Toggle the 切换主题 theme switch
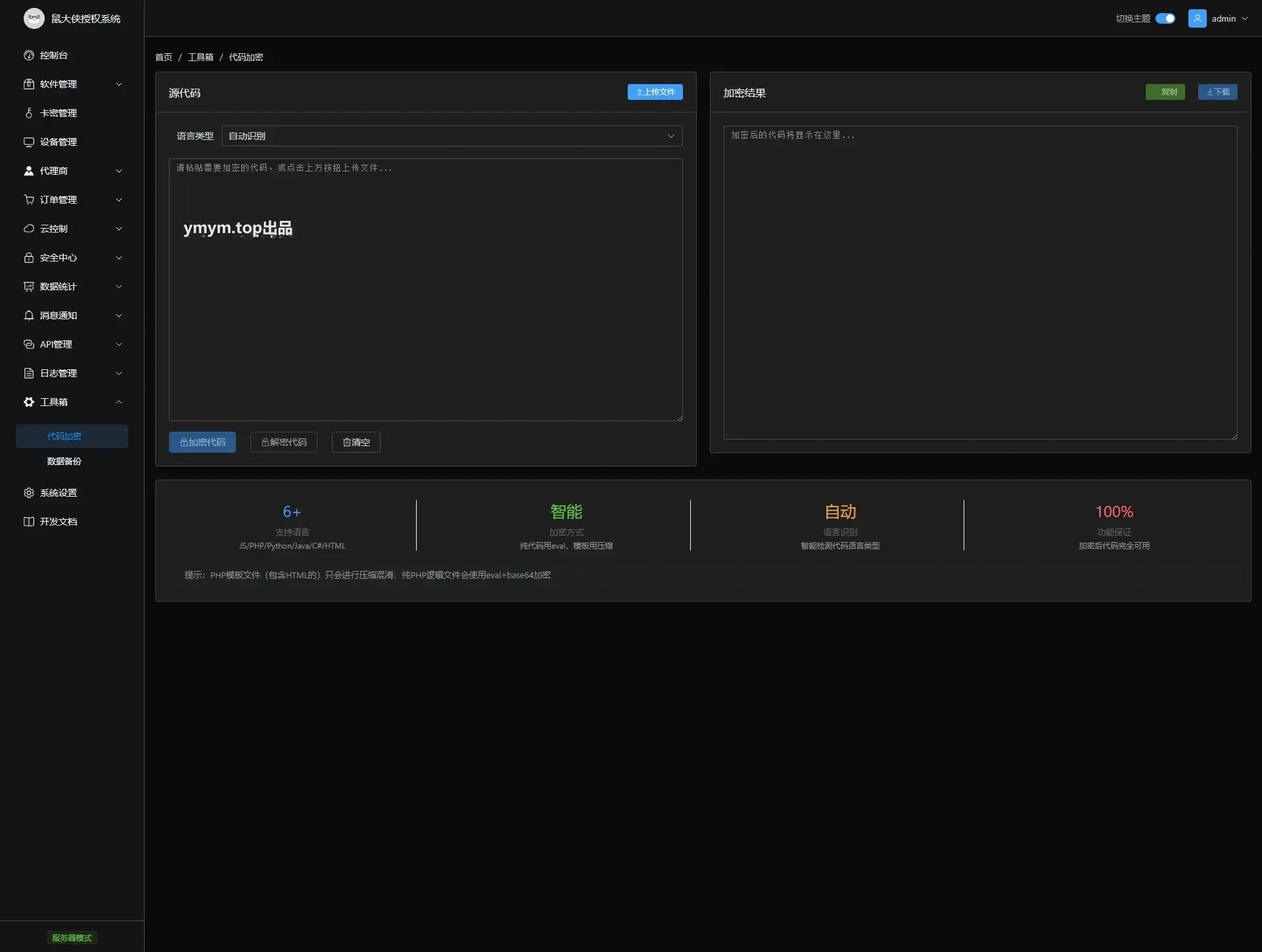1262x952 pixels. tap(1165, 18)
